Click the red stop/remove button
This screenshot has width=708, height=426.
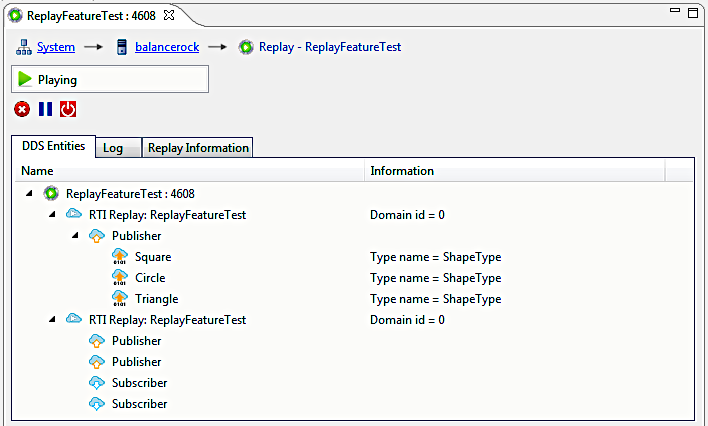click(x=22, y=109)
